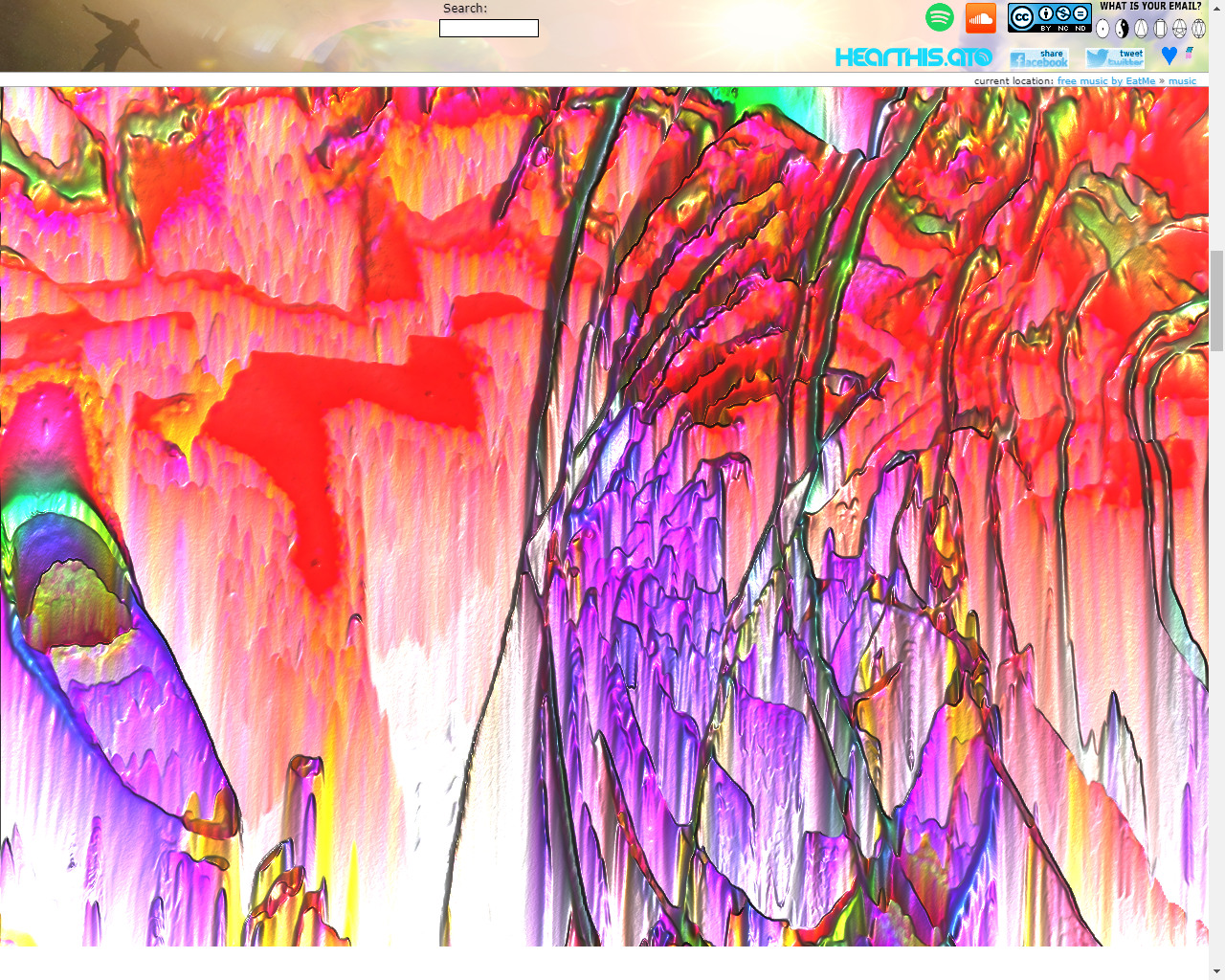Click the dotted egg symbol under WHAT IS YOUR EMAIL
The width and height of the screenshot is (1225, 980).
click(x=1102, y=28)
